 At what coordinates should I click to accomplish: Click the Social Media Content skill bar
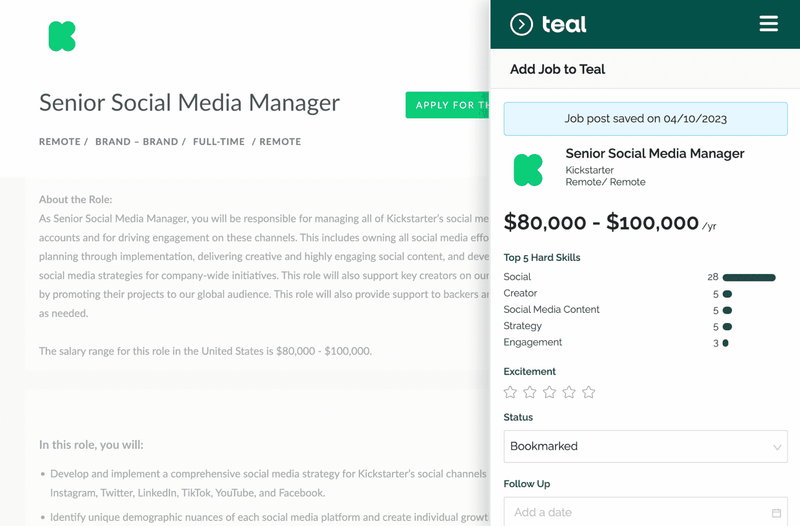[x=728, y=310]
